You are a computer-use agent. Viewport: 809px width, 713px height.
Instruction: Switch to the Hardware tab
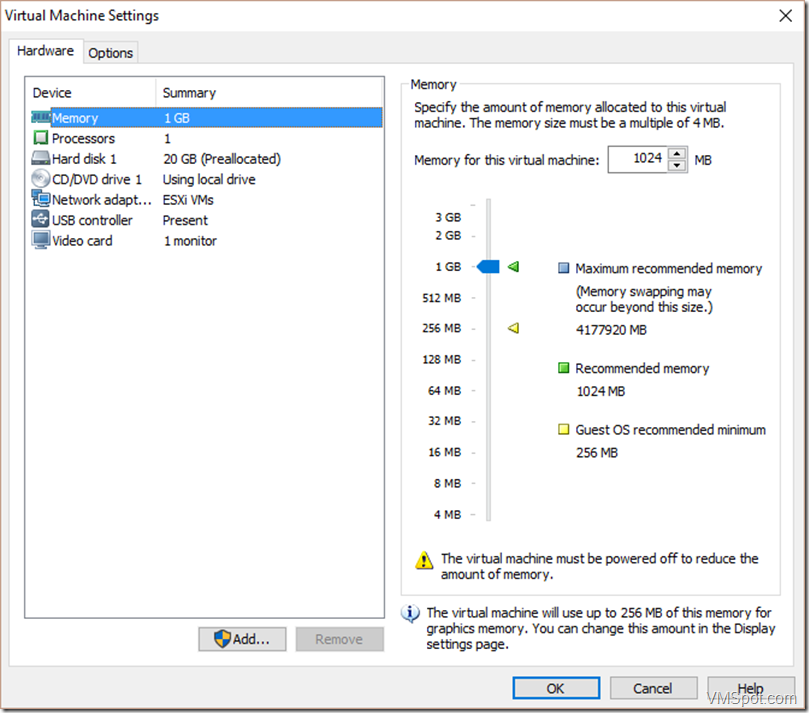pos(45,51)
